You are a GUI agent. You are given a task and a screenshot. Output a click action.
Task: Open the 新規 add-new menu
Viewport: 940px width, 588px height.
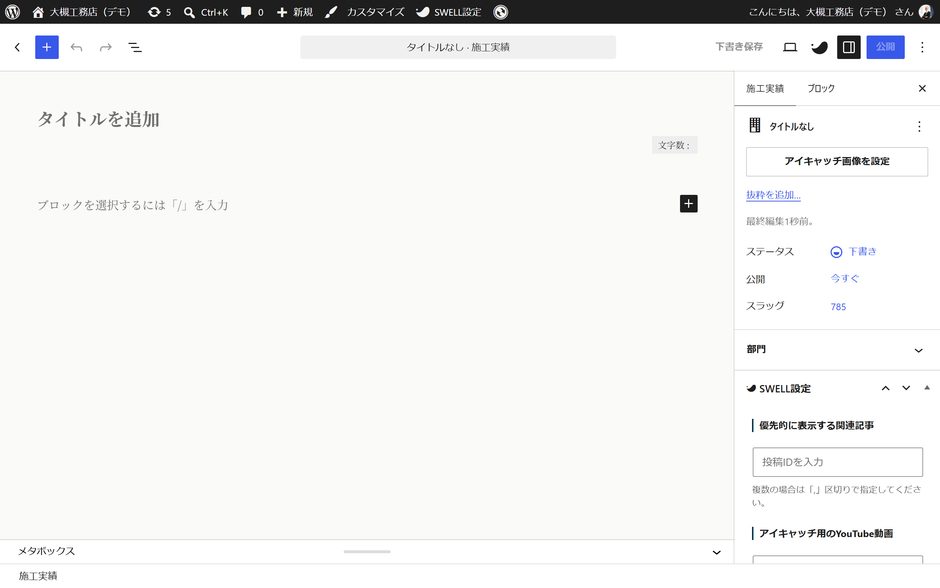pyautogui.click(x=294, y=12)
